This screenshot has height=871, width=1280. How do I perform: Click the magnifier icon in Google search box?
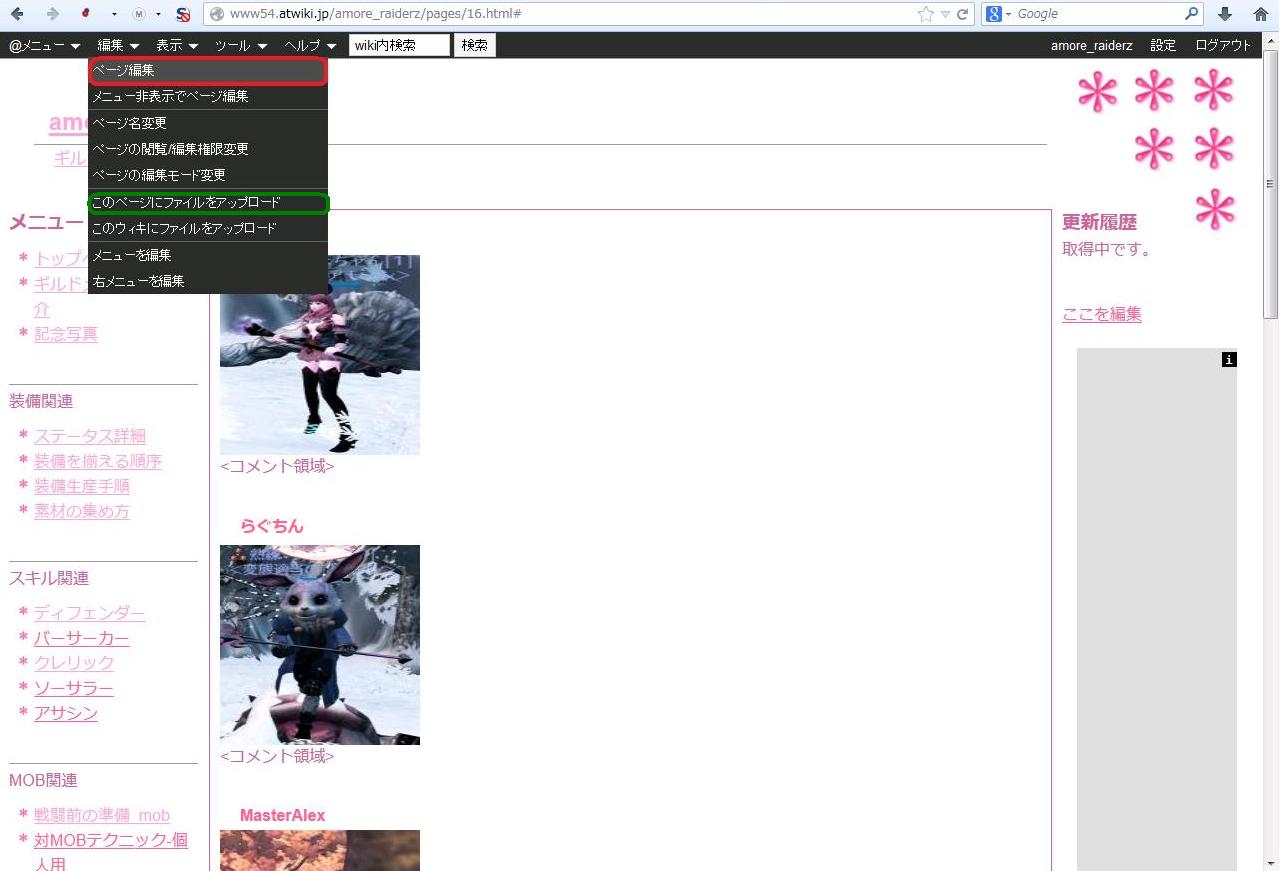pos(1191,14)
